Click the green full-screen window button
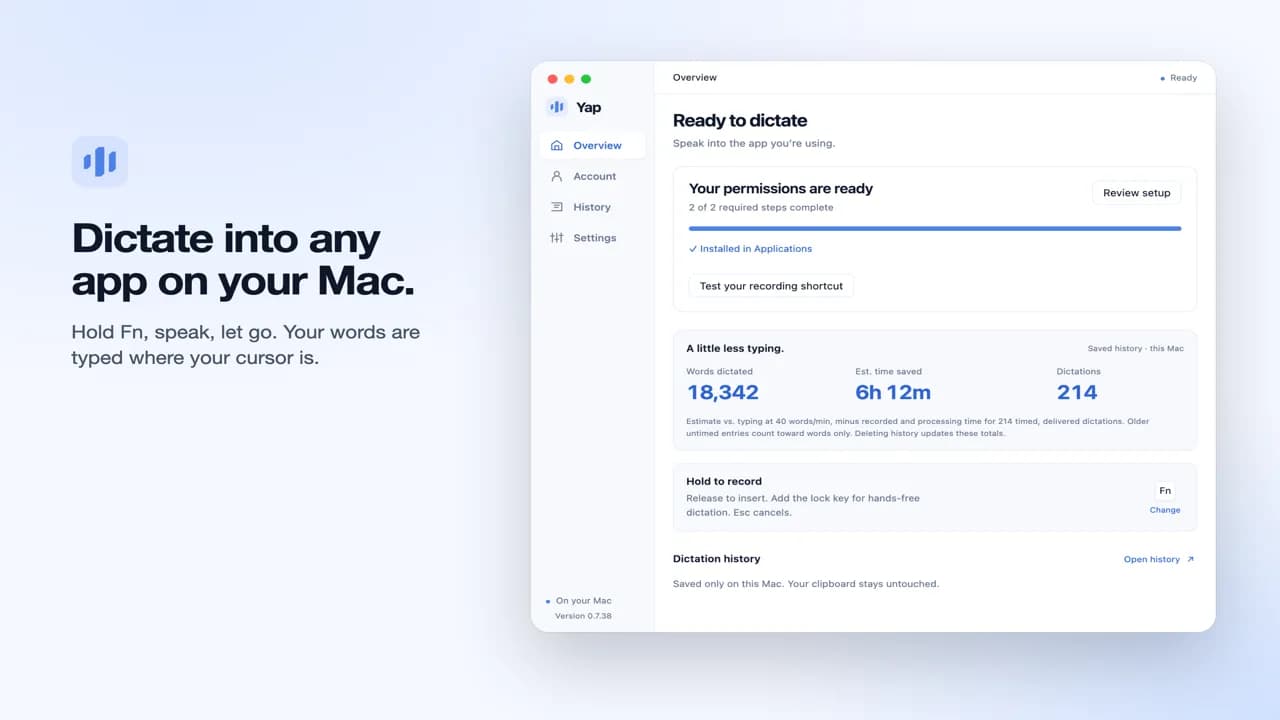The height and width of the screenshot is (720, 1280). coord(586,79)
